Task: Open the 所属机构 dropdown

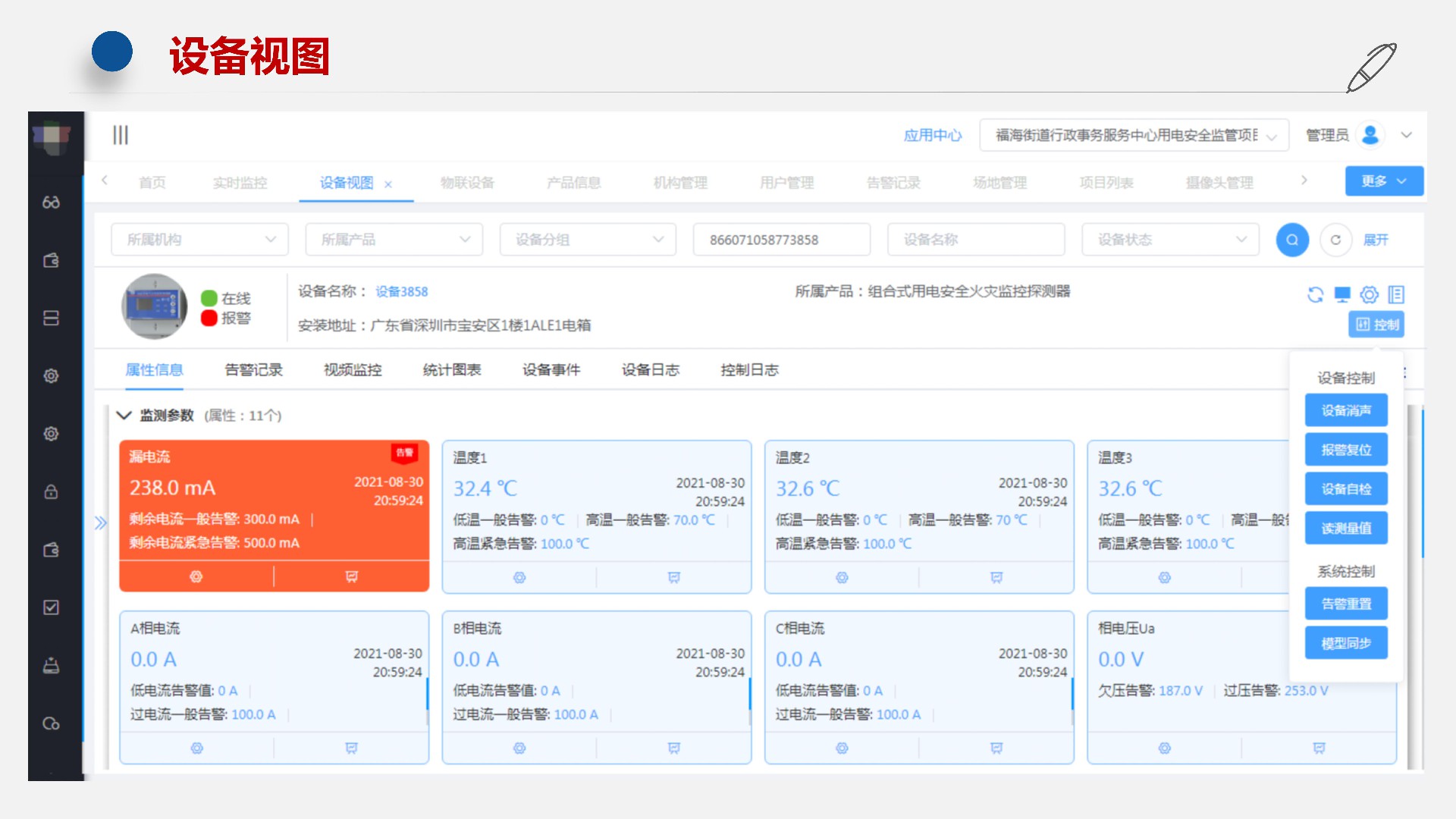Action: (199, 240)
